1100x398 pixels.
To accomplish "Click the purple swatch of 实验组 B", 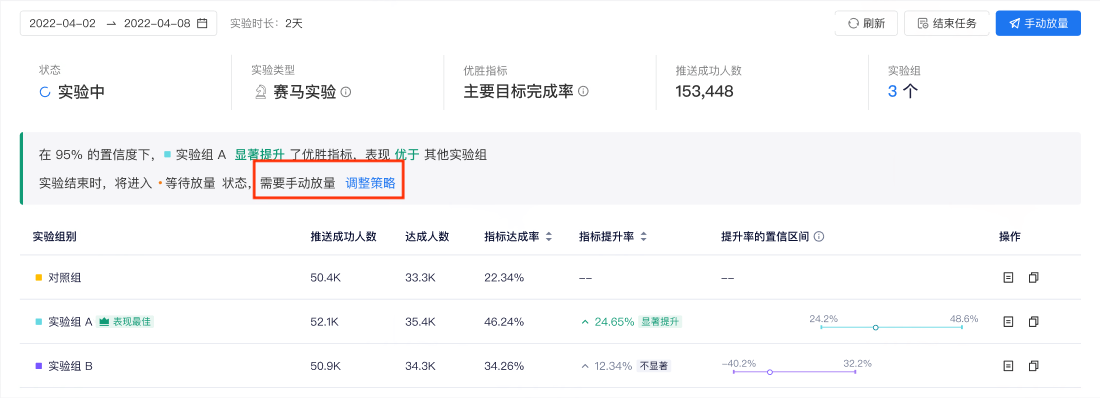I will (x=39, y=366).
